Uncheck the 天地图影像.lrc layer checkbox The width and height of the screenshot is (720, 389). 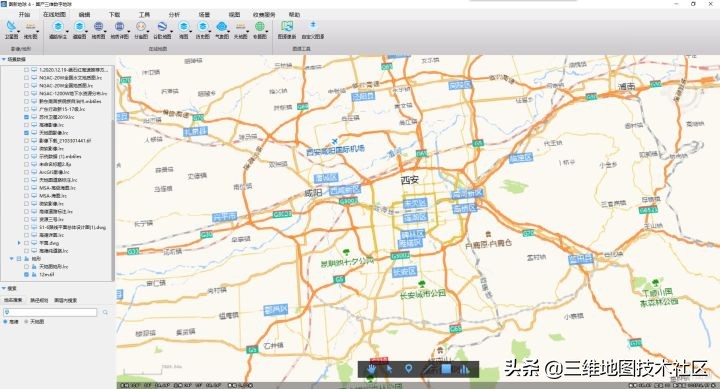27,133
